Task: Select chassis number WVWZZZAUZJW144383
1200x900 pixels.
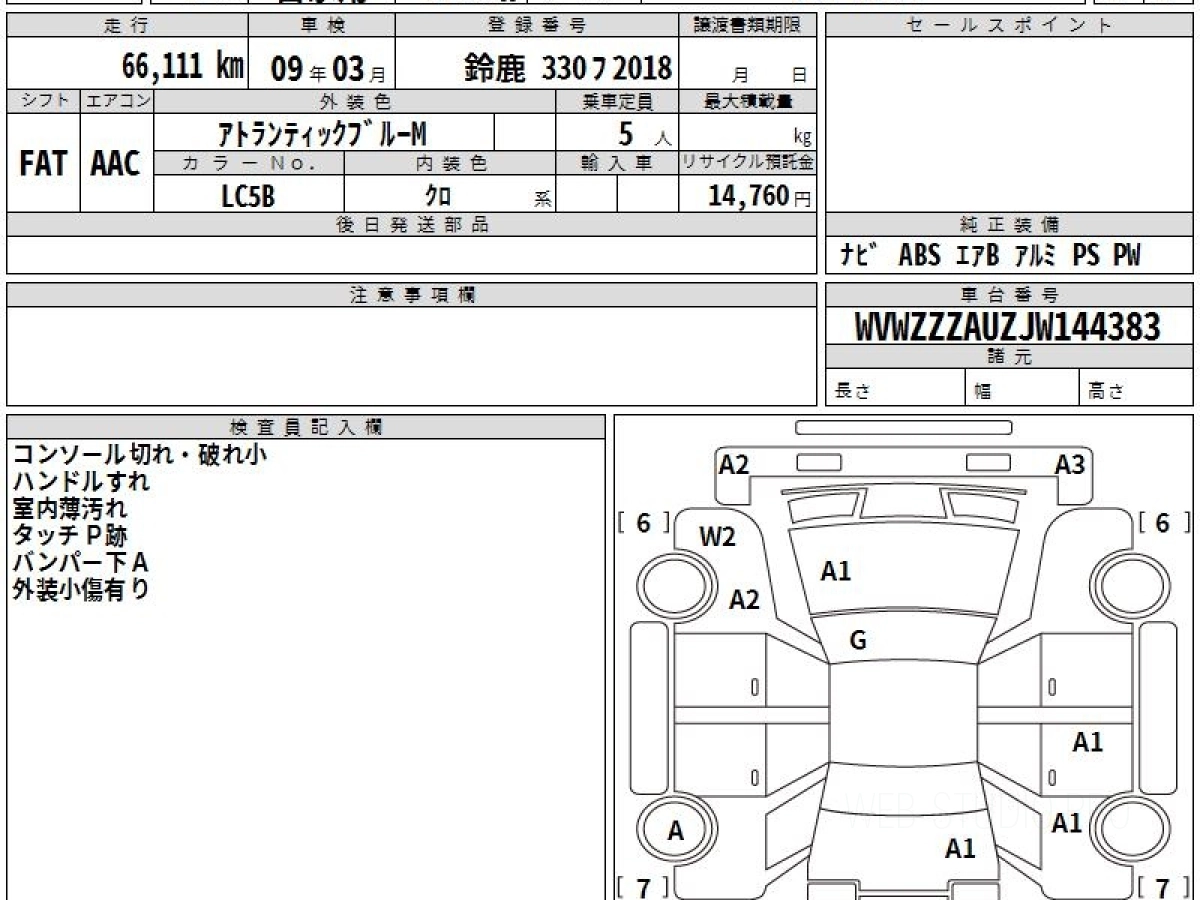Action: (x=1007, y=326)
